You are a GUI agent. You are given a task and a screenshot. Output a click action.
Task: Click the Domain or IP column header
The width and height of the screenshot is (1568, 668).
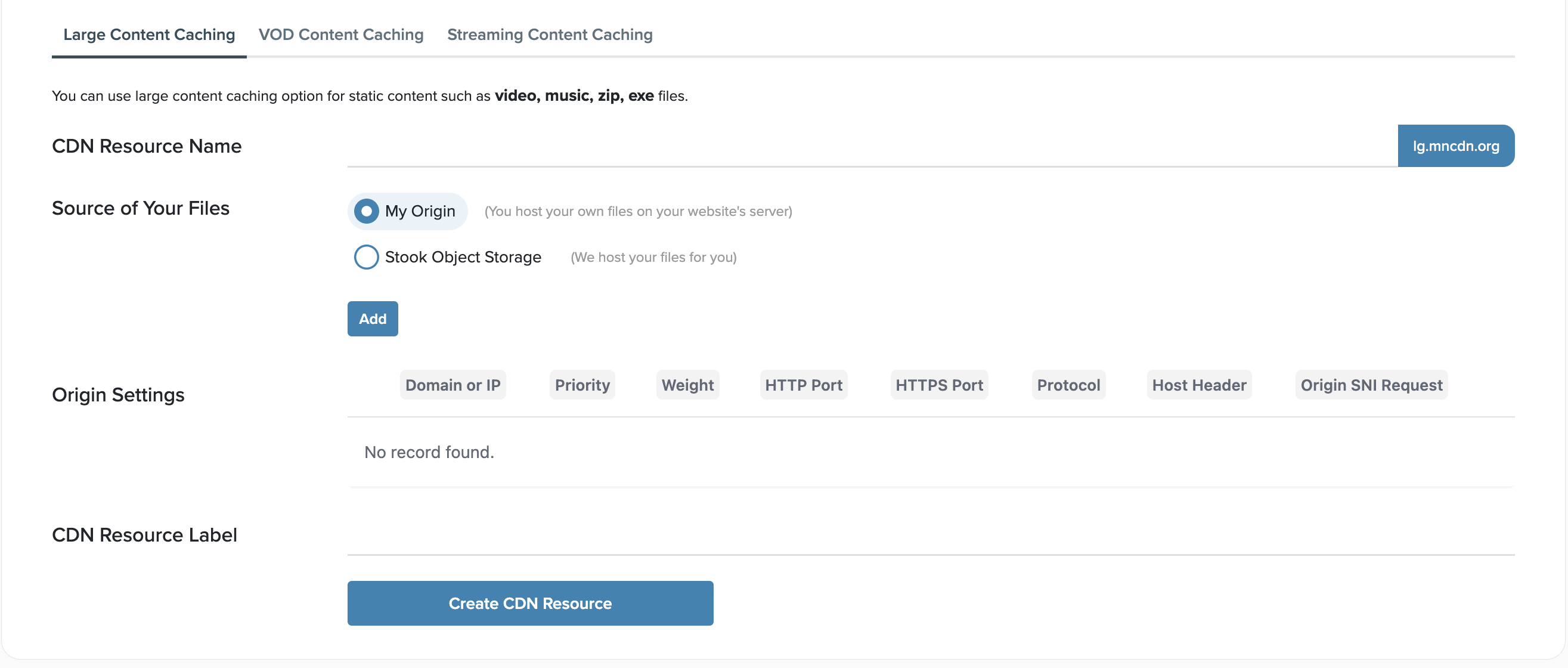tap(453, 384)
